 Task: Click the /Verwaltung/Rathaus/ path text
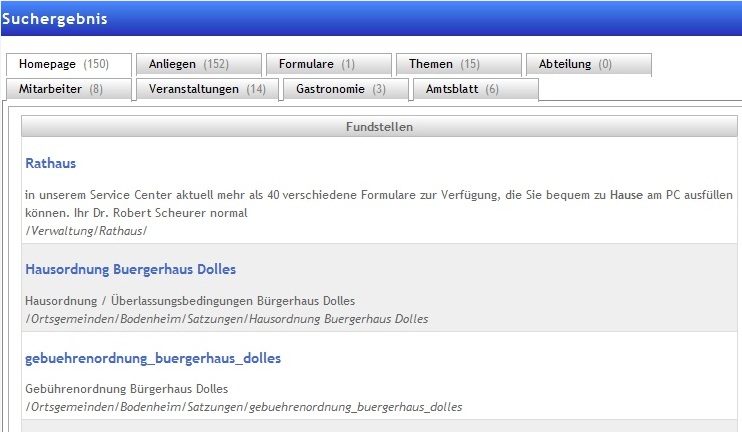click(x=86, y=231)
